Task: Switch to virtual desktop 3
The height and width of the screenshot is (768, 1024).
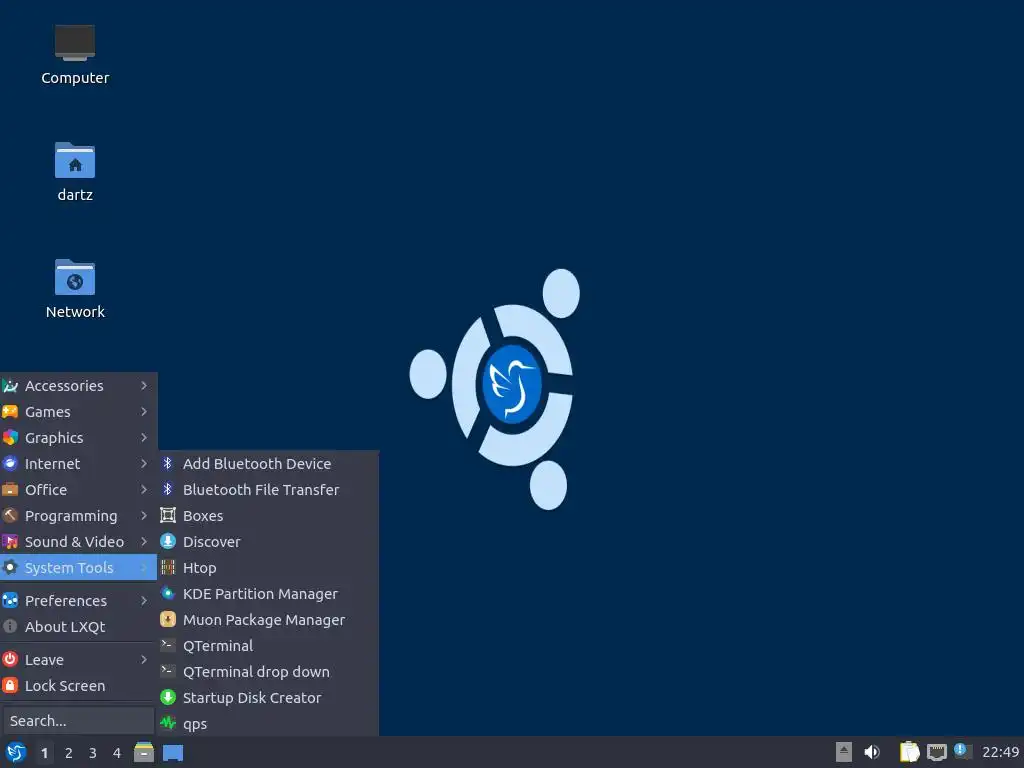Action: point(93,753)
